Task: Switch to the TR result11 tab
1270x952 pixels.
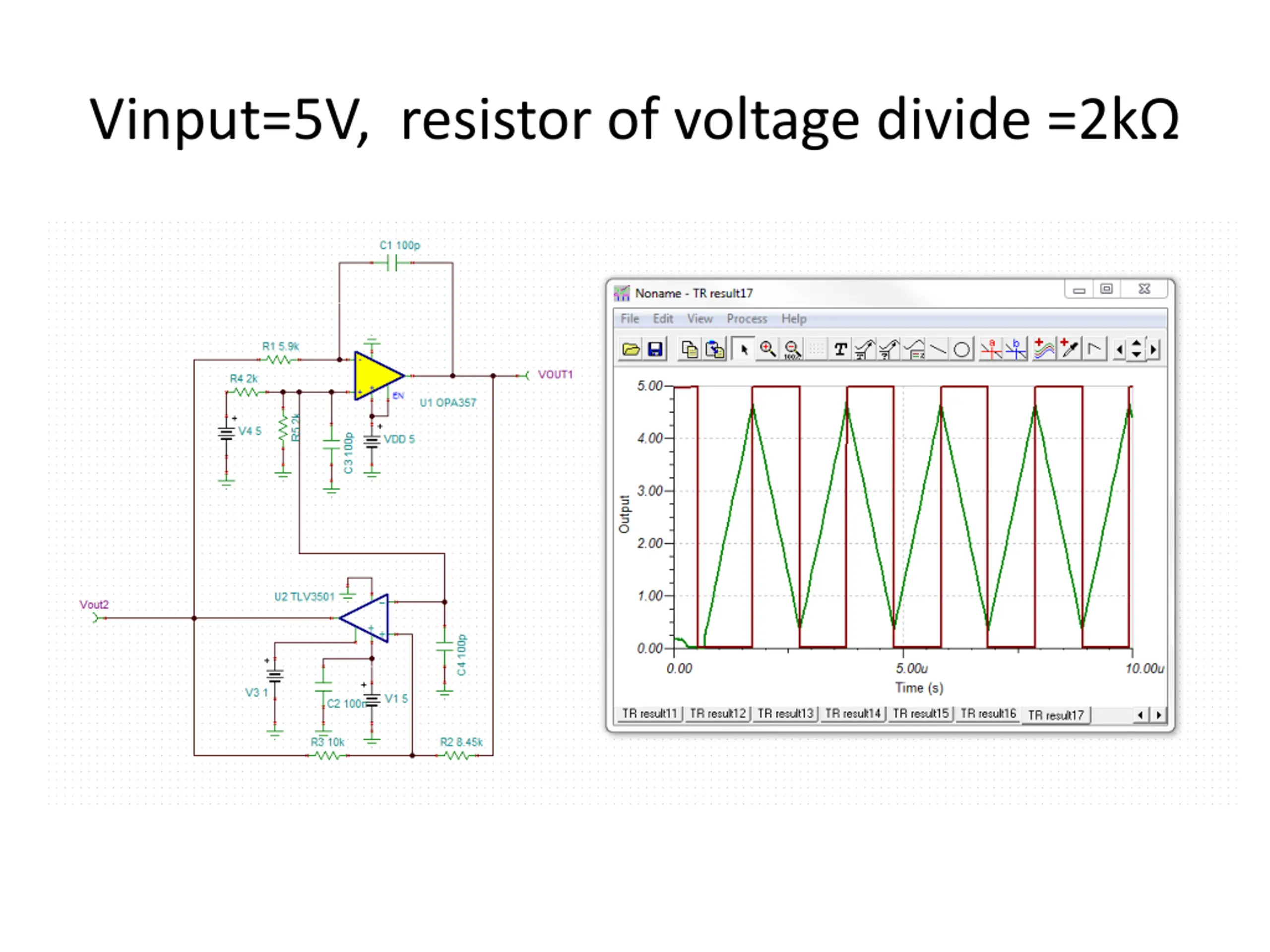Action: click(649, 714)
